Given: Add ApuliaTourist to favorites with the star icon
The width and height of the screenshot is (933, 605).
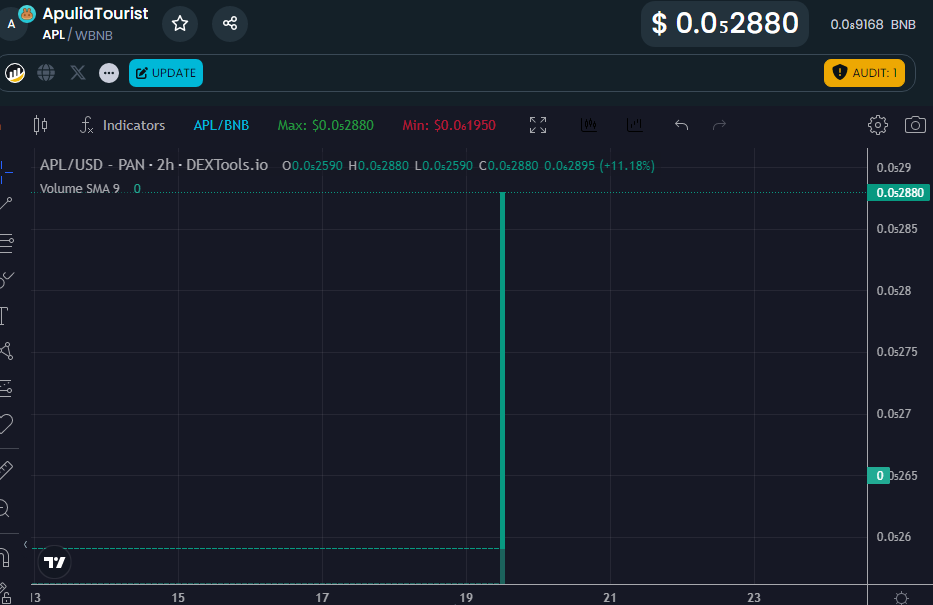Looking at the screenshot, I should [180, 24].
